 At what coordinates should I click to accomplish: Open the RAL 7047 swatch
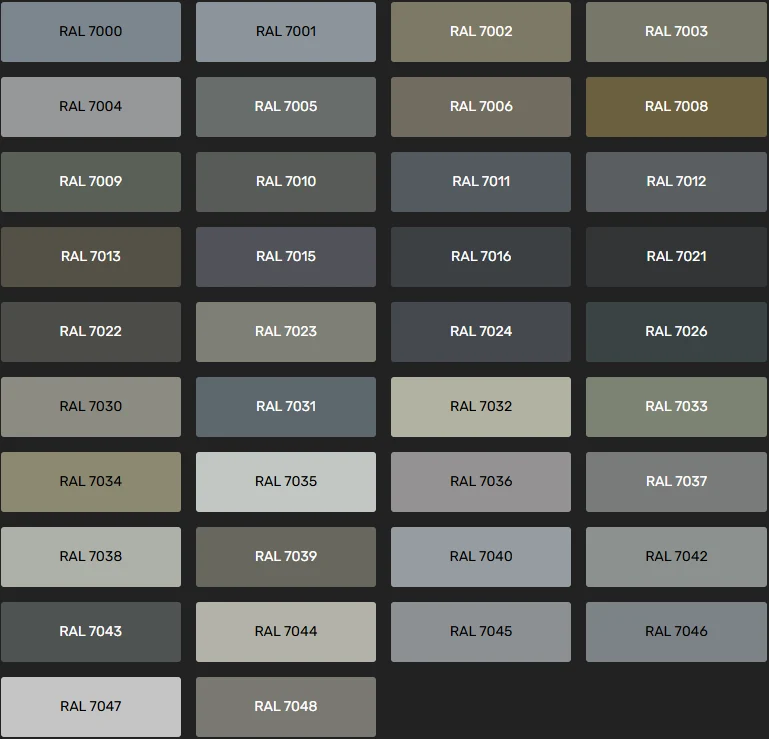(91, 707)
